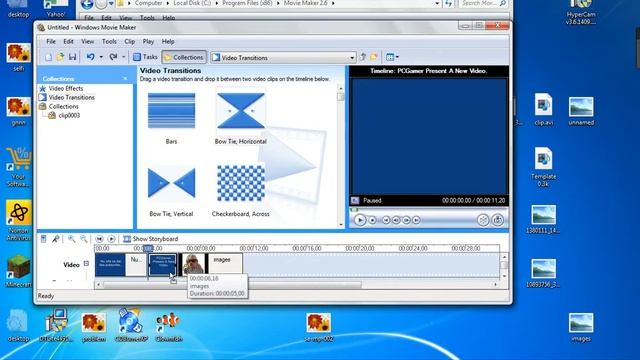
Task: Split the clip at the current frame
Action: [x=483, y=220]
